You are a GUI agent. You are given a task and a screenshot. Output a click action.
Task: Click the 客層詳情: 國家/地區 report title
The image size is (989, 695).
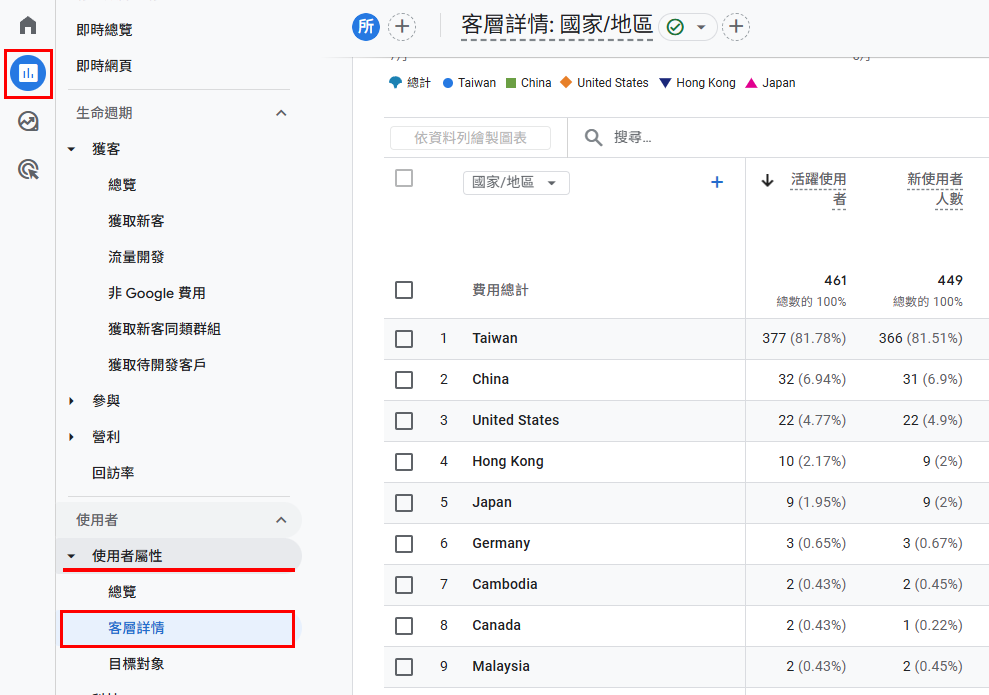[x=557, y=26]
